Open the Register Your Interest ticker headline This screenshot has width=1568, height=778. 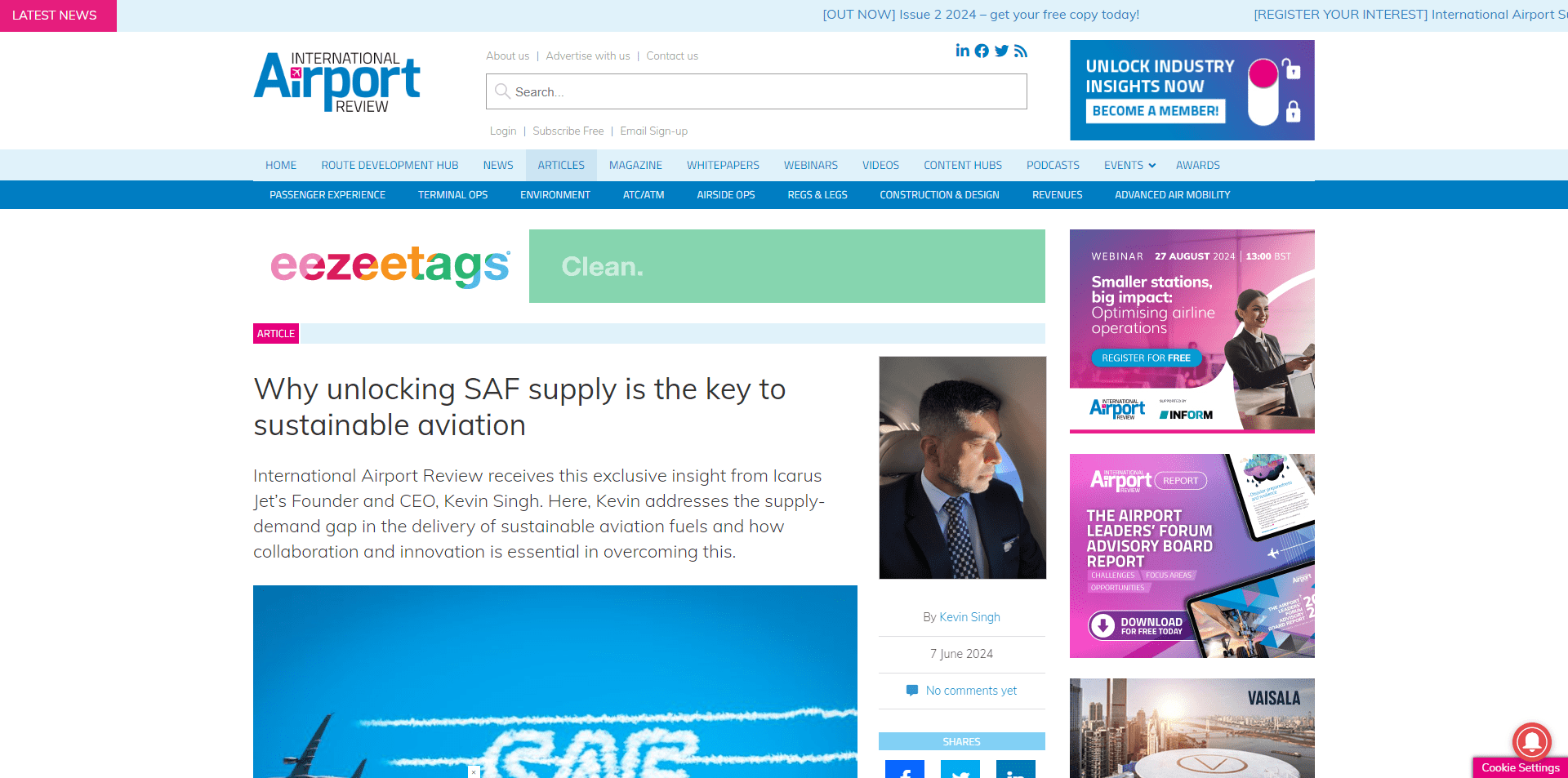(x=1410, y=15)
